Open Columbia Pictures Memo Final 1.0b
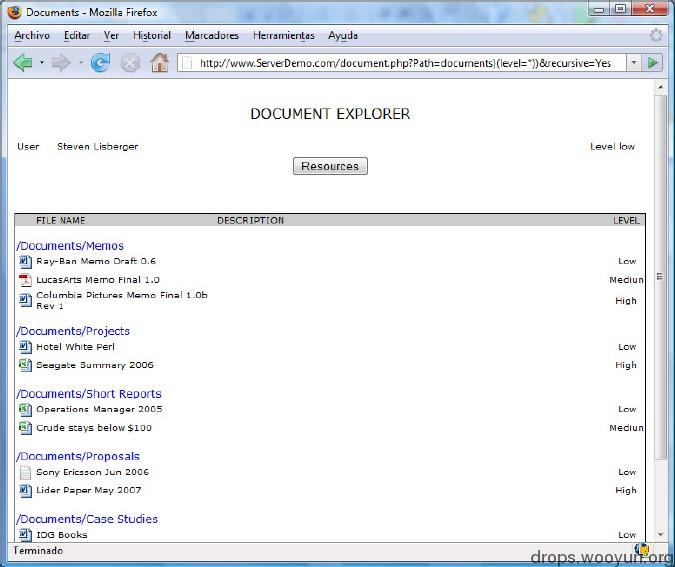Screen dimensions: 675x567 (x=122, y=300)
